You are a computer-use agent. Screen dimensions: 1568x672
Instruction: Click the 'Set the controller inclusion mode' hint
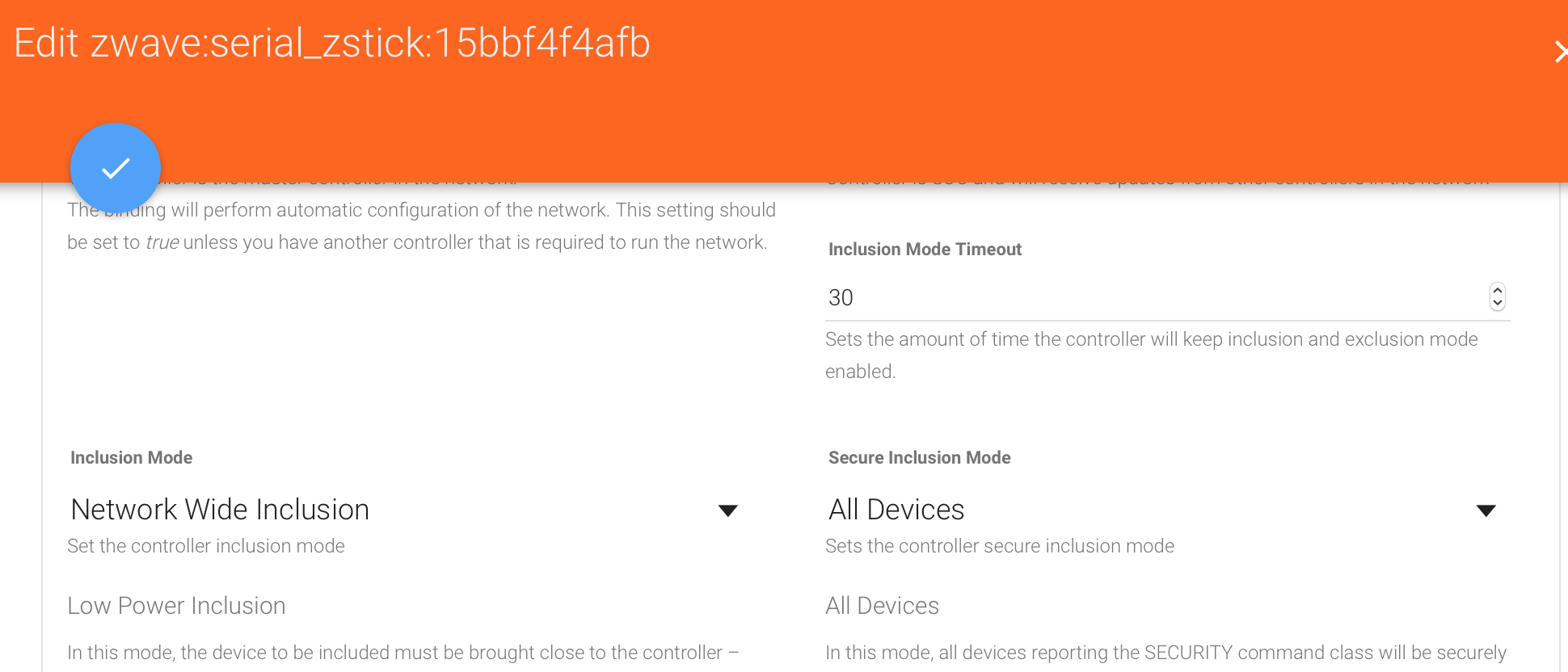pos(206,546)
